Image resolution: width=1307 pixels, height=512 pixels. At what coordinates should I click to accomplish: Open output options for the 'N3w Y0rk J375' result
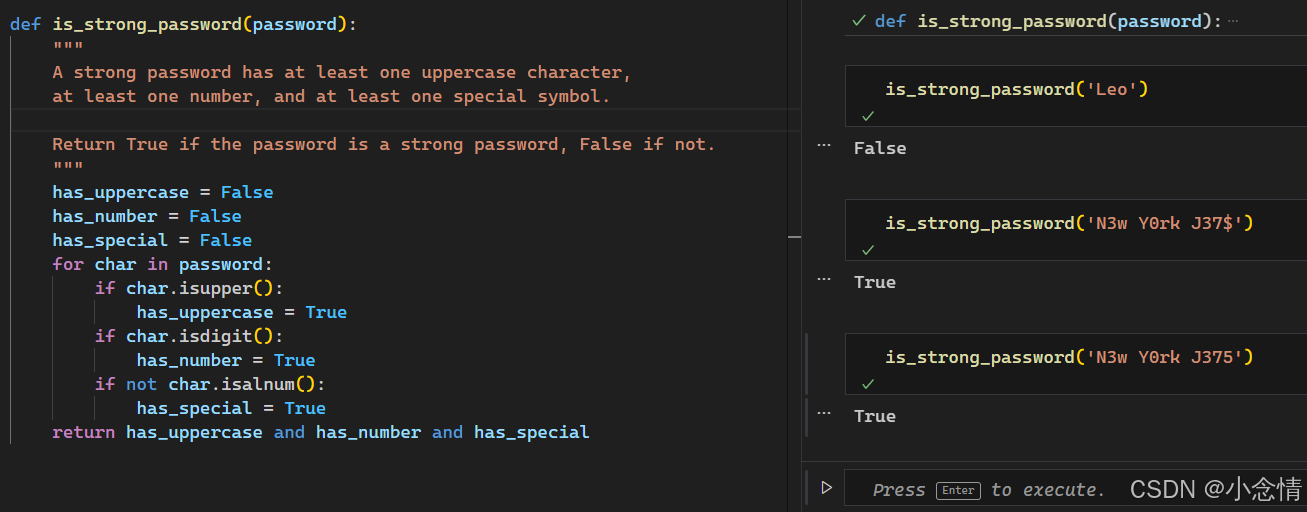(x=824, y=413)
